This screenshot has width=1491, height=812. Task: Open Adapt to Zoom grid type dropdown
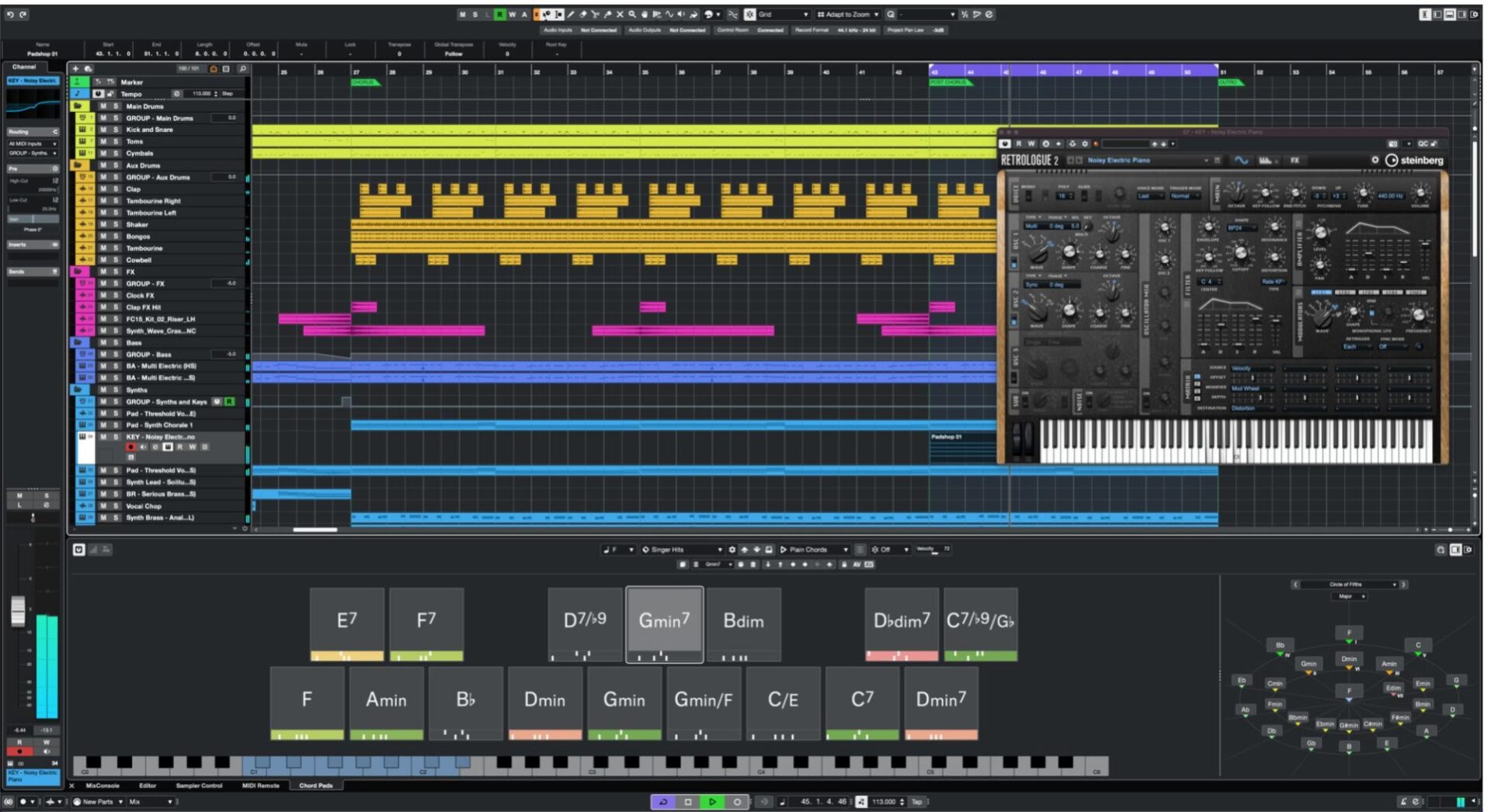848,14
